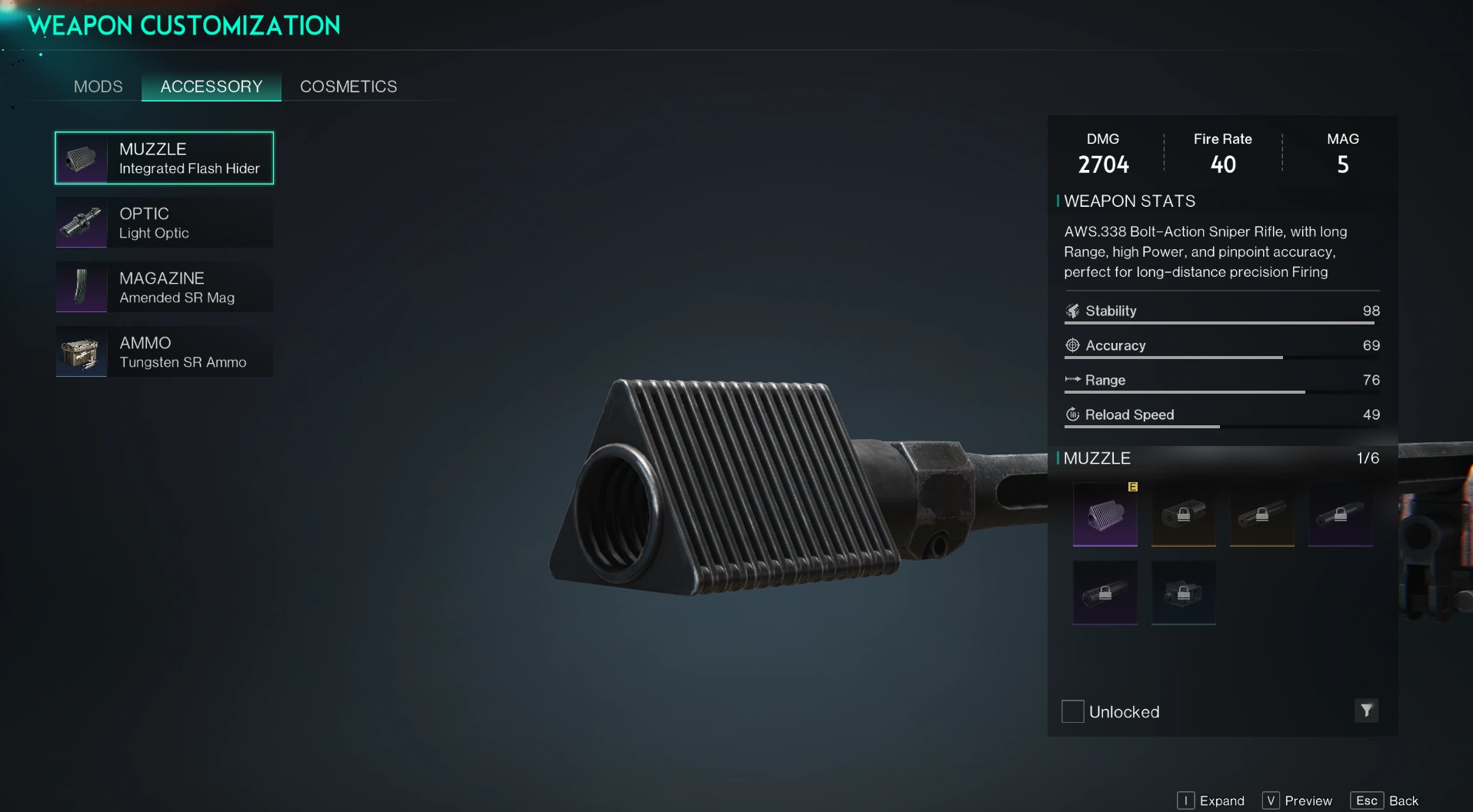The height and width of the screenshot is (812, 1473).
Task: Click the Esc Back button
Action: (x=1385, y=800)
